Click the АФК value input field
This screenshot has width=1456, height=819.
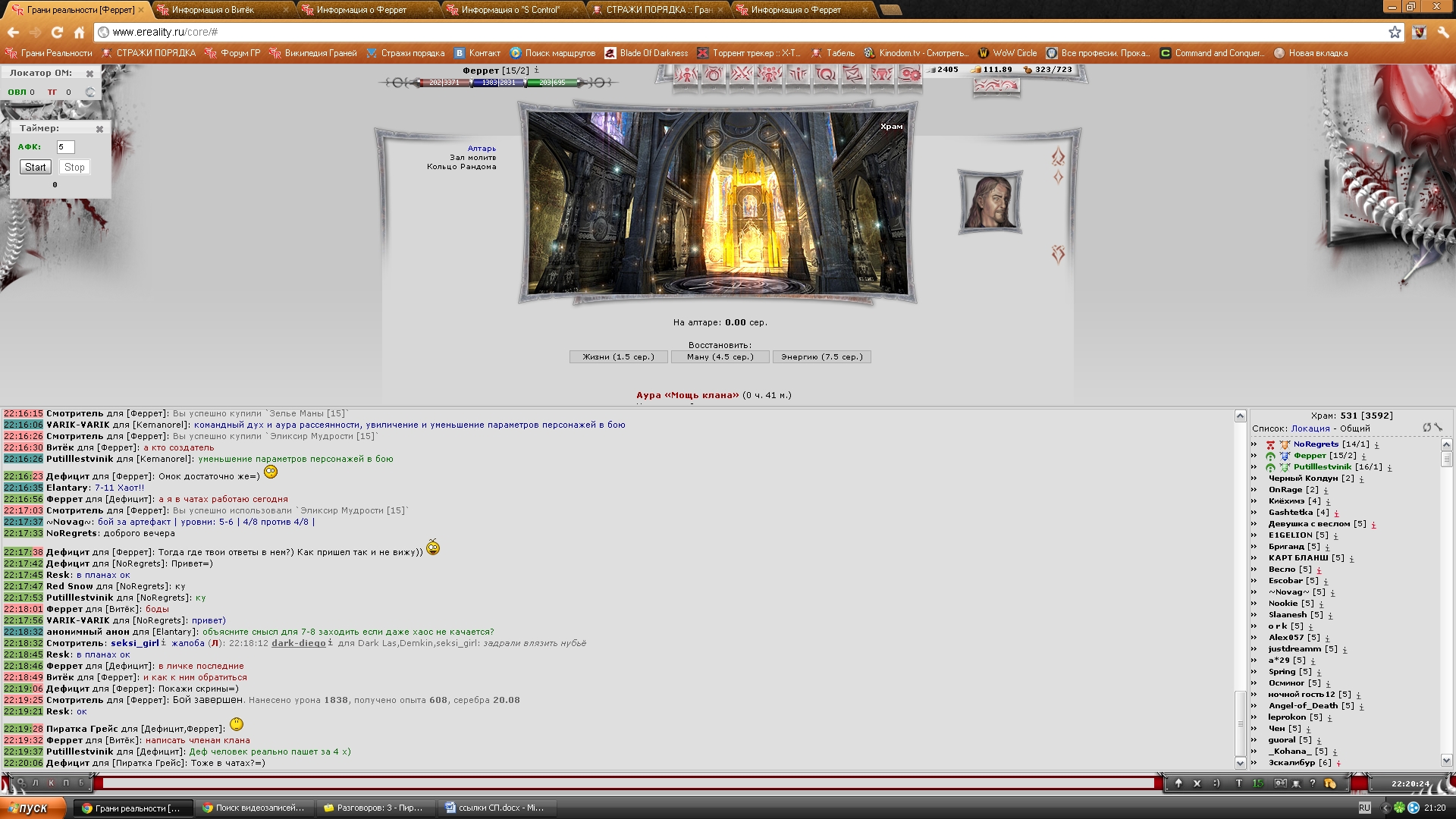[x=65, y=147]
